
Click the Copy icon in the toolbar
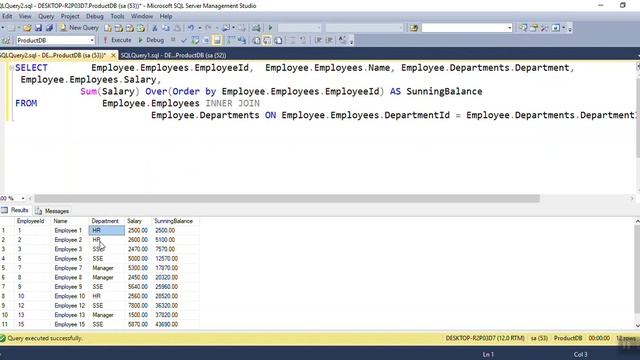click(x=166, y=28)
